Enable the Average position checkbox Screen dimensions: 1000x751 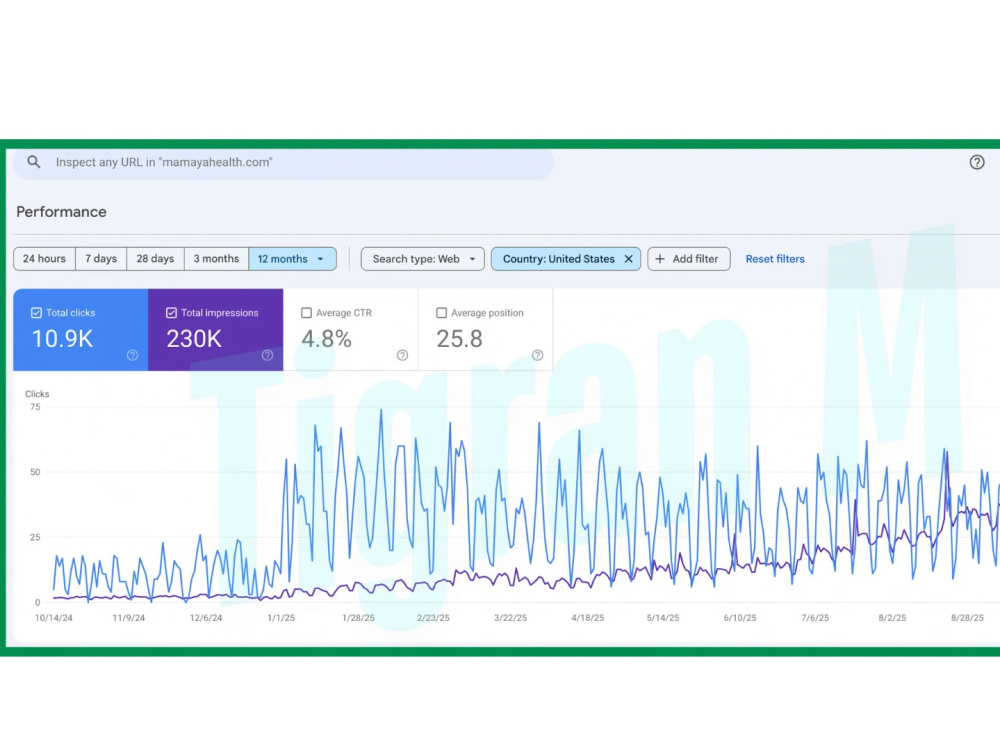pos(441,312)
